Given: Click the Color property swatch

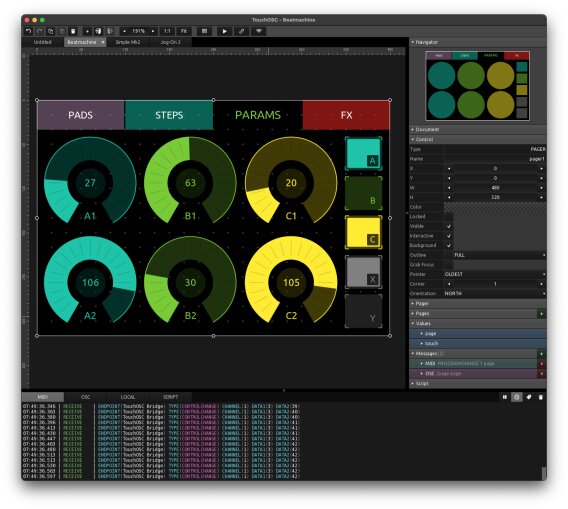Looking at the screenshot, I should (x=495, y=207).
